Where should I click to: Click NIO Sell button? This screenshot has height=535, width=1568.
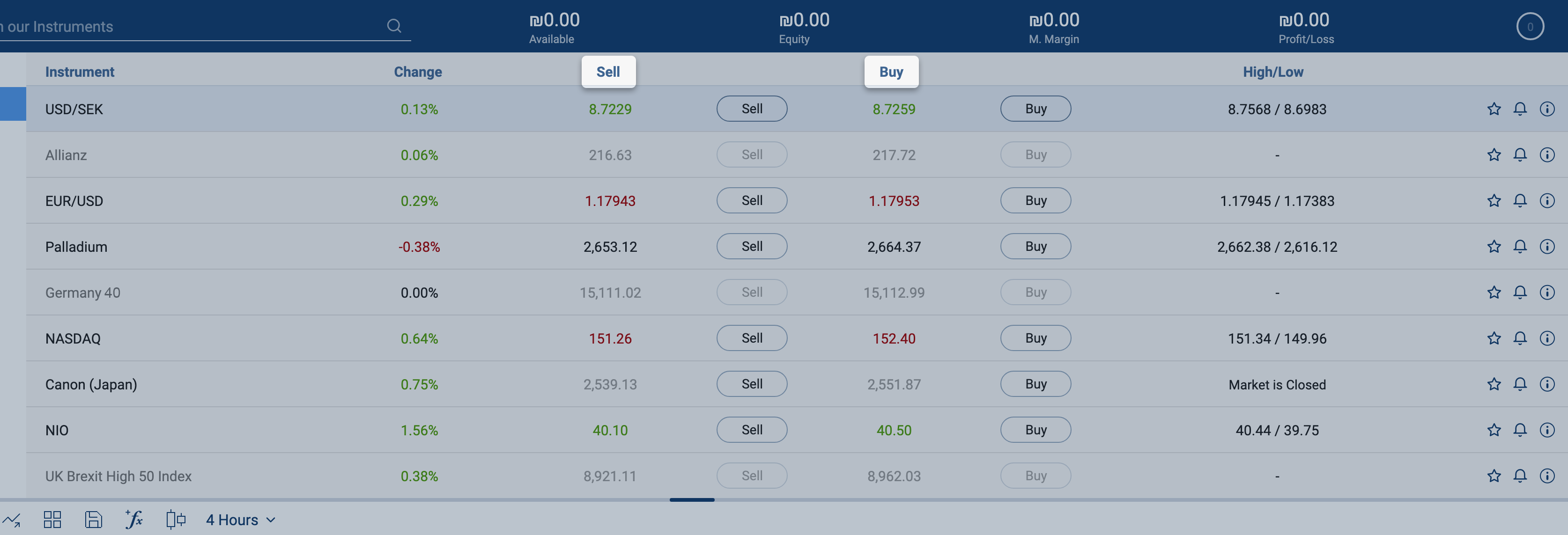(x=752, y=430)
